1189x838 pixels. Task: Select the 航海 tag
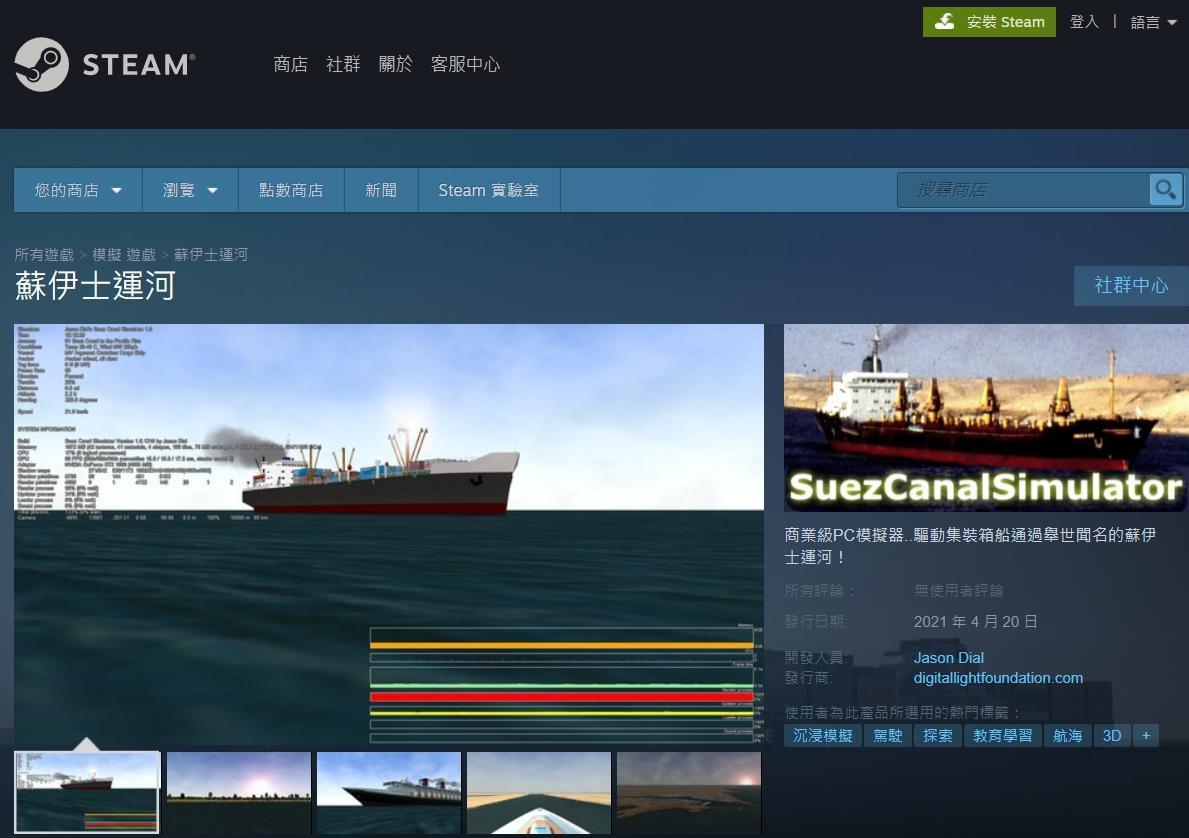[x=1068, y=736]
